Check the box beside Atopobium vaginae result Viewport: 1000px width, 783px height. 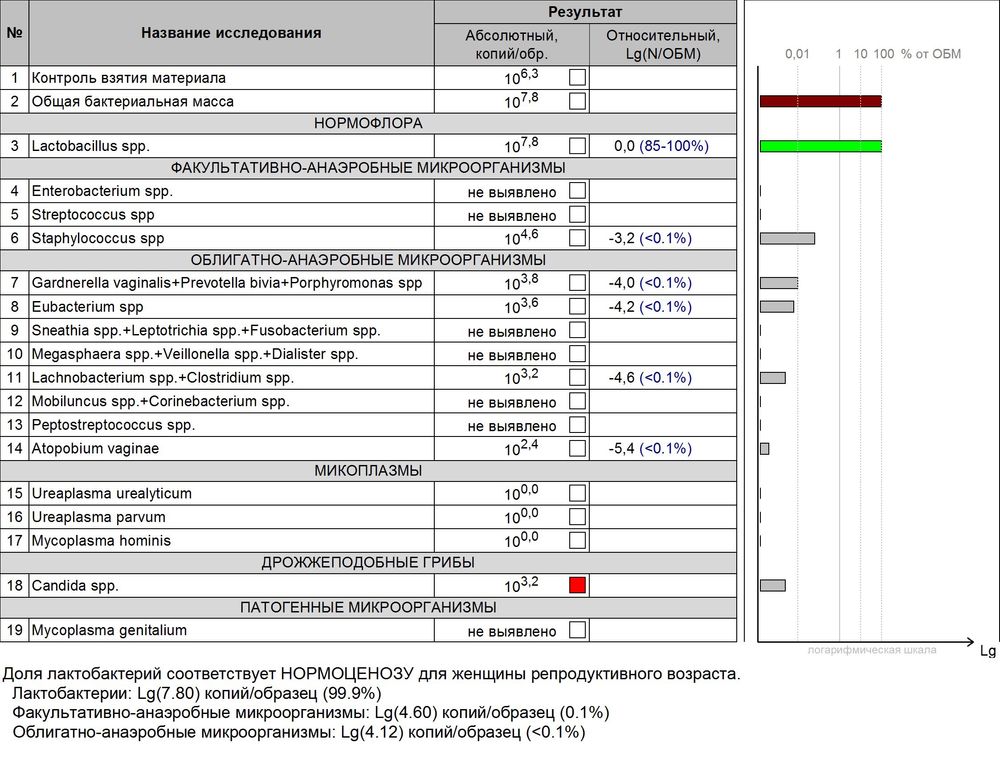click(577, 449)
